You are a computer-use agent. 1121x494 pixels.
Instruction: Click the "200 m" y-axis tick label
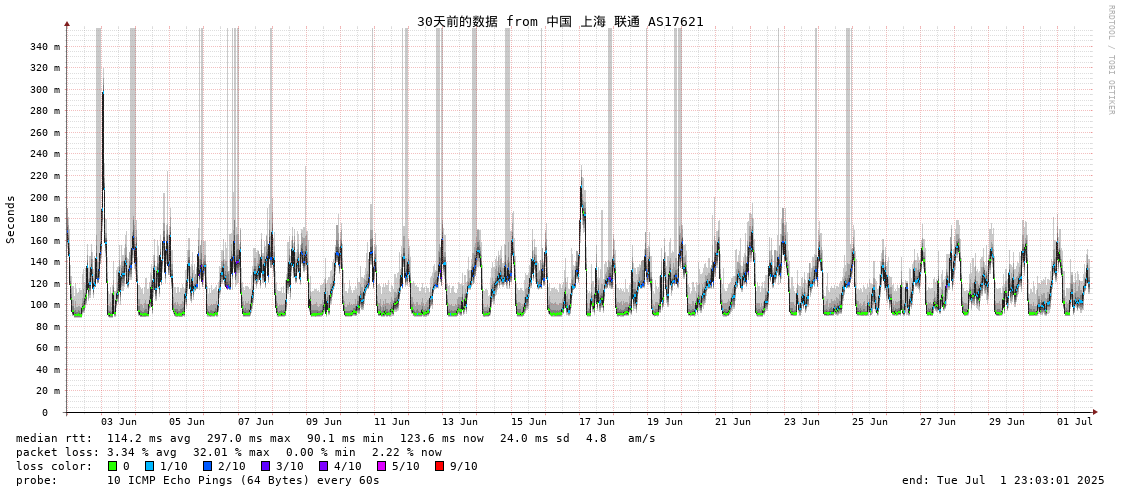[x=45, y=197]
